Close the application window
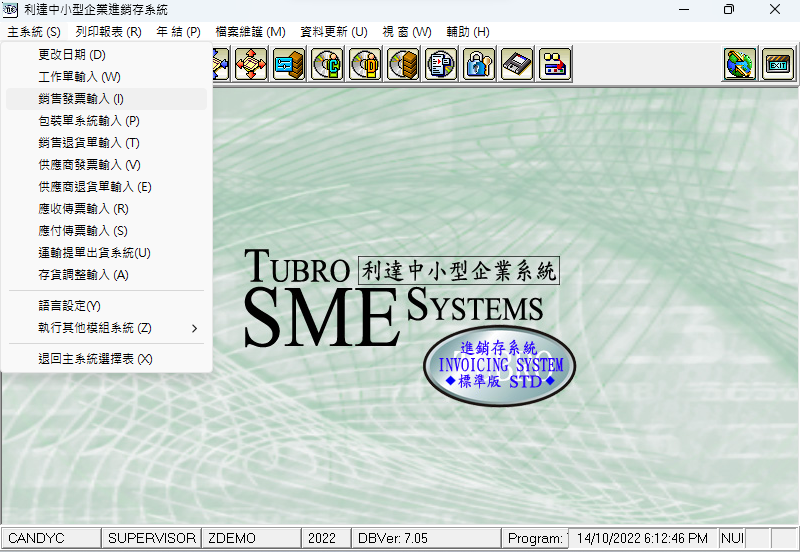This screenshot has width=800, height=552. click(x=774, y=10)
